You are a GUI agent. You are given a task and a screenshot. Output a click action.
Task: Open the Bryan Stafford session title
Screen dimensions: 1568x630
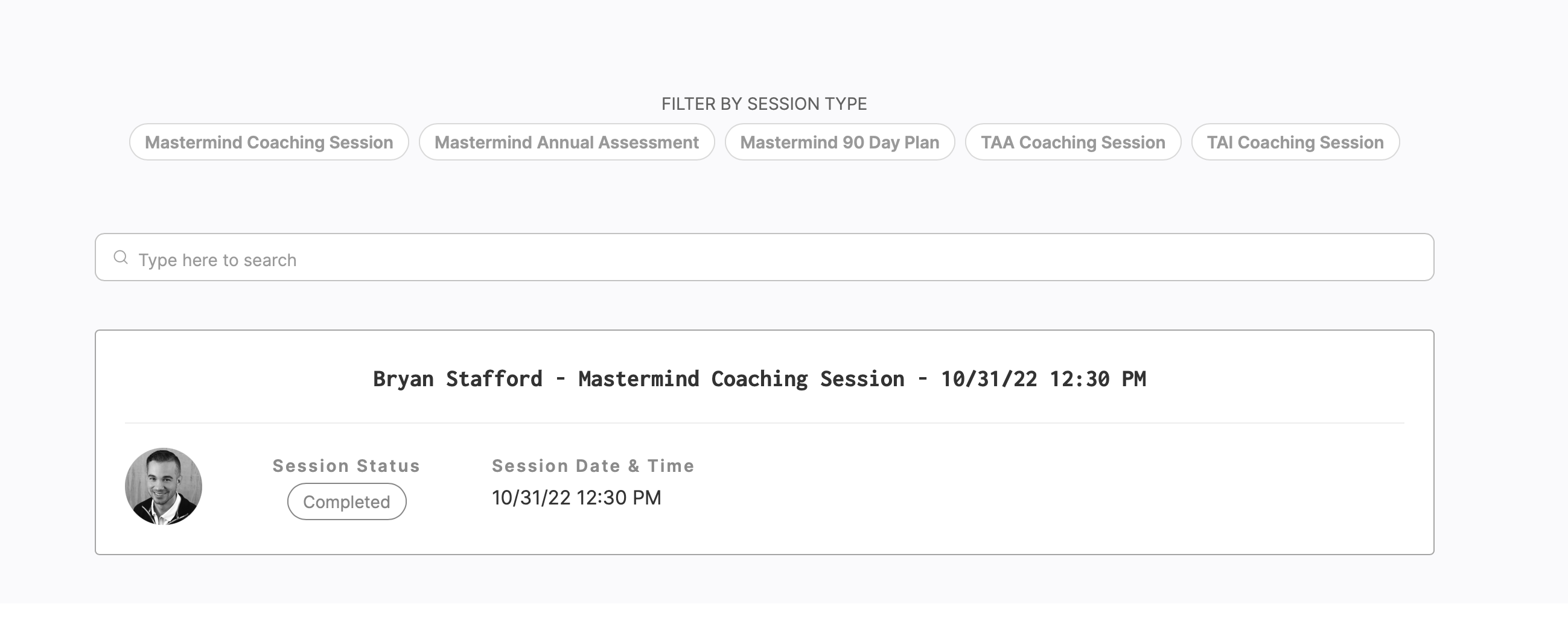pyautogui.click(x=759, y=378)
